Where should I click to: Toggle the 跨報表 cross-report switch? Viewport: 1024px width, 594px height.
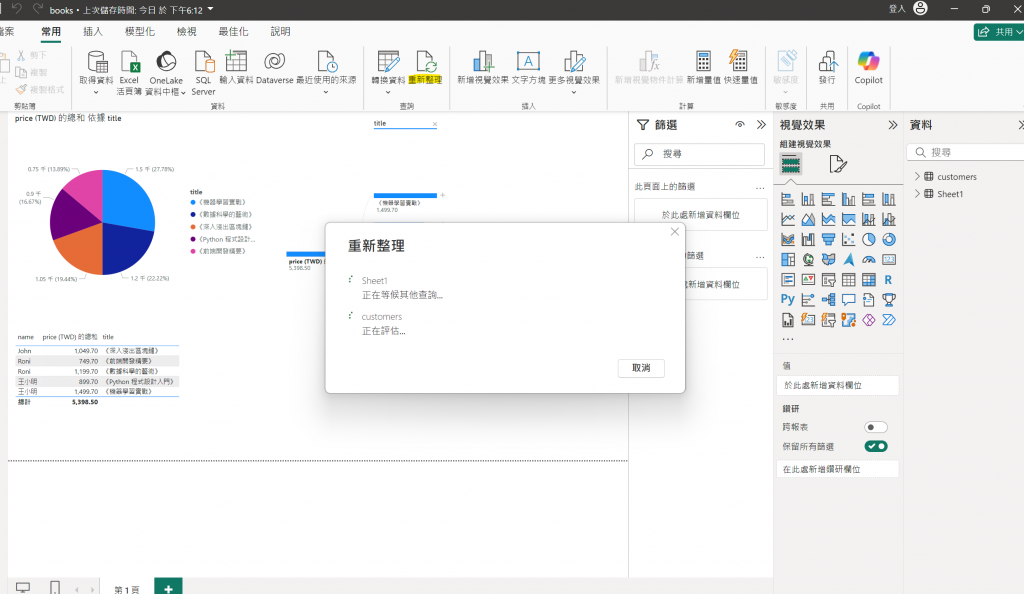click(876, 427)
